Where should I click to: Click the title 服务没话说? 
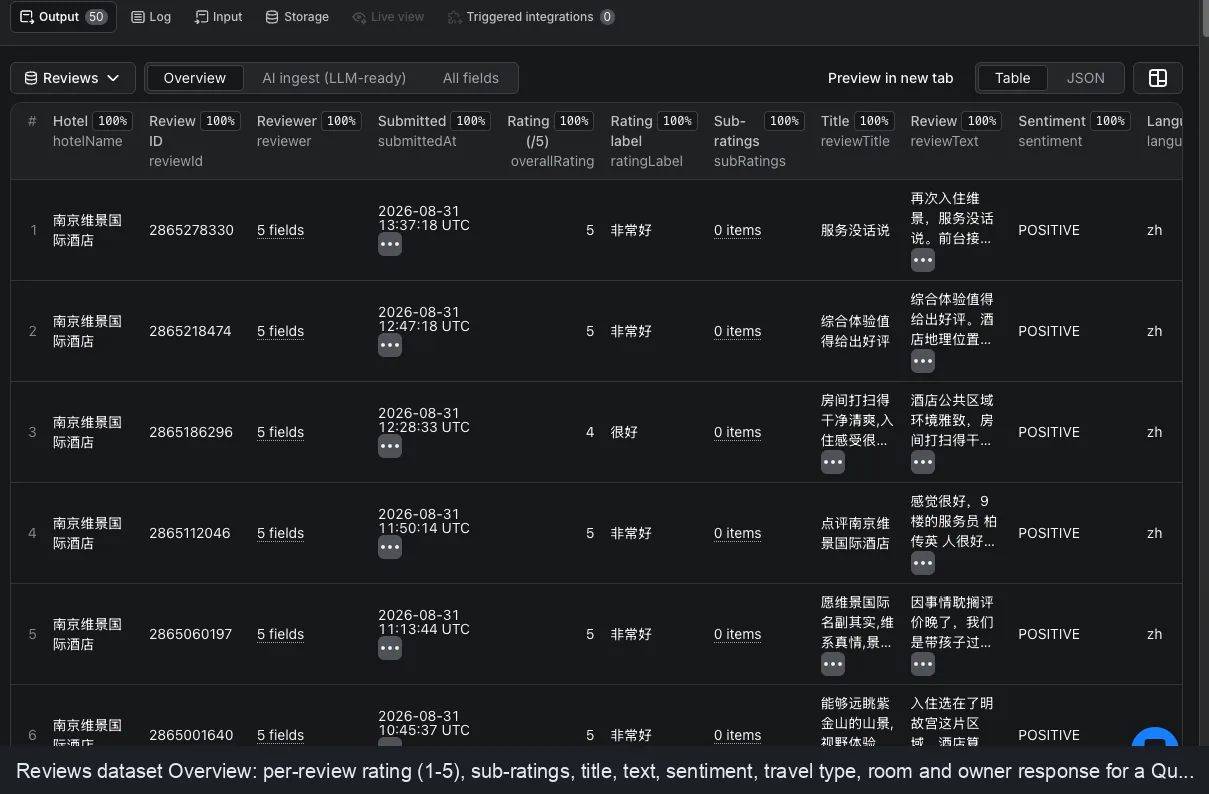855,230
